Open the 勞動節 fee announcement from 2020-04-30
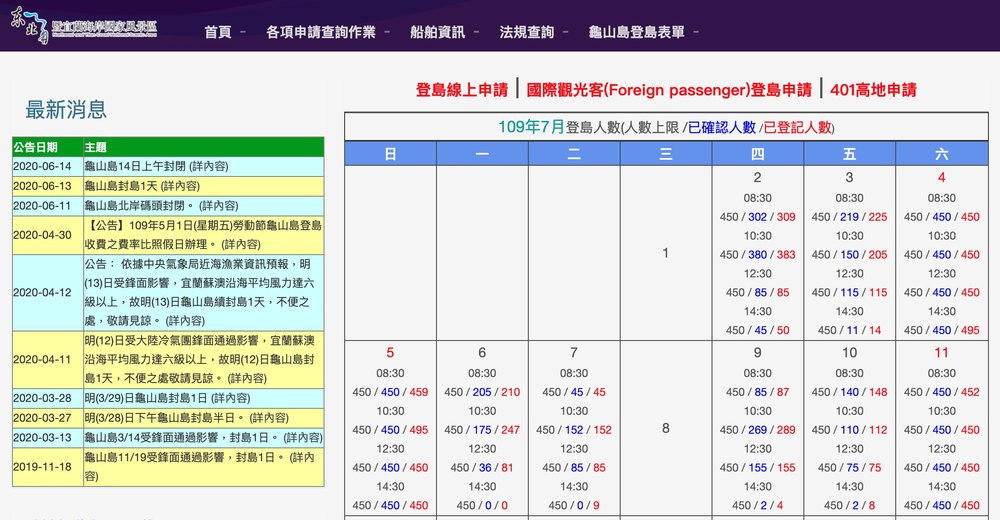Image resolution: width=1000 pixels, height=520 pixels. coord(204,234)
